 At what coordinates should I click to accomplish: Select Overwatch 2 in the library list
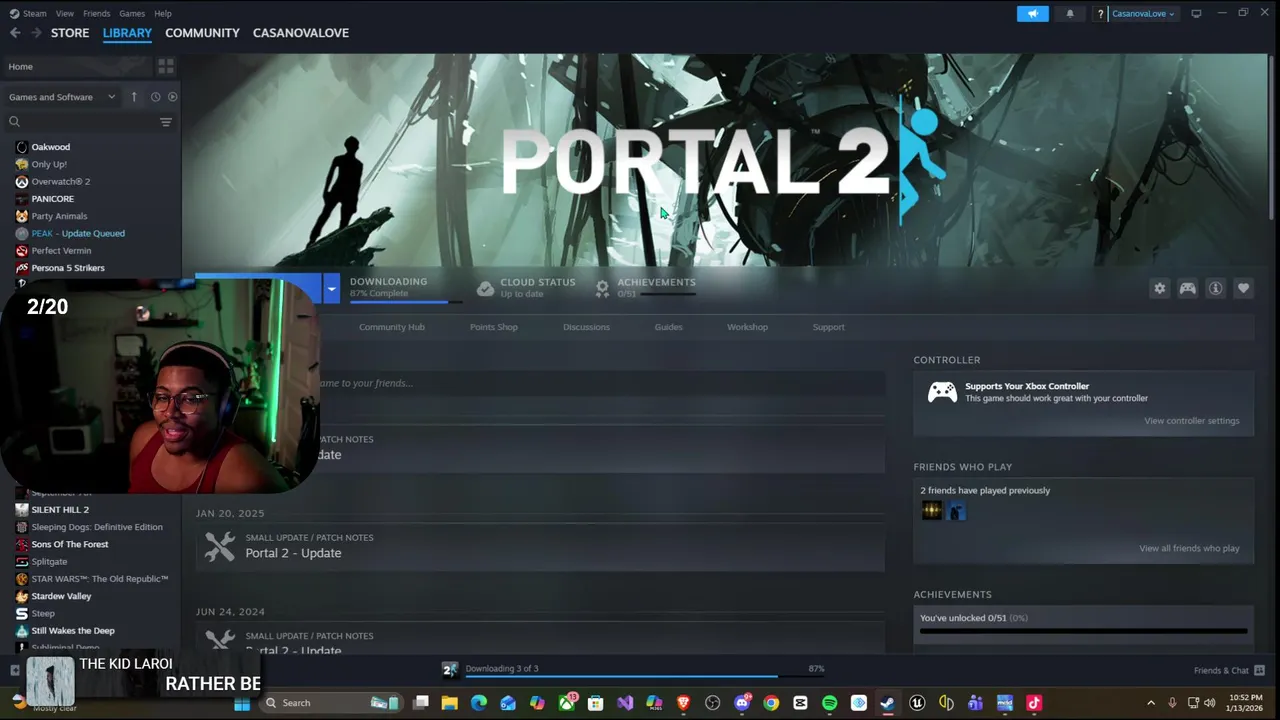coord(60,182)
